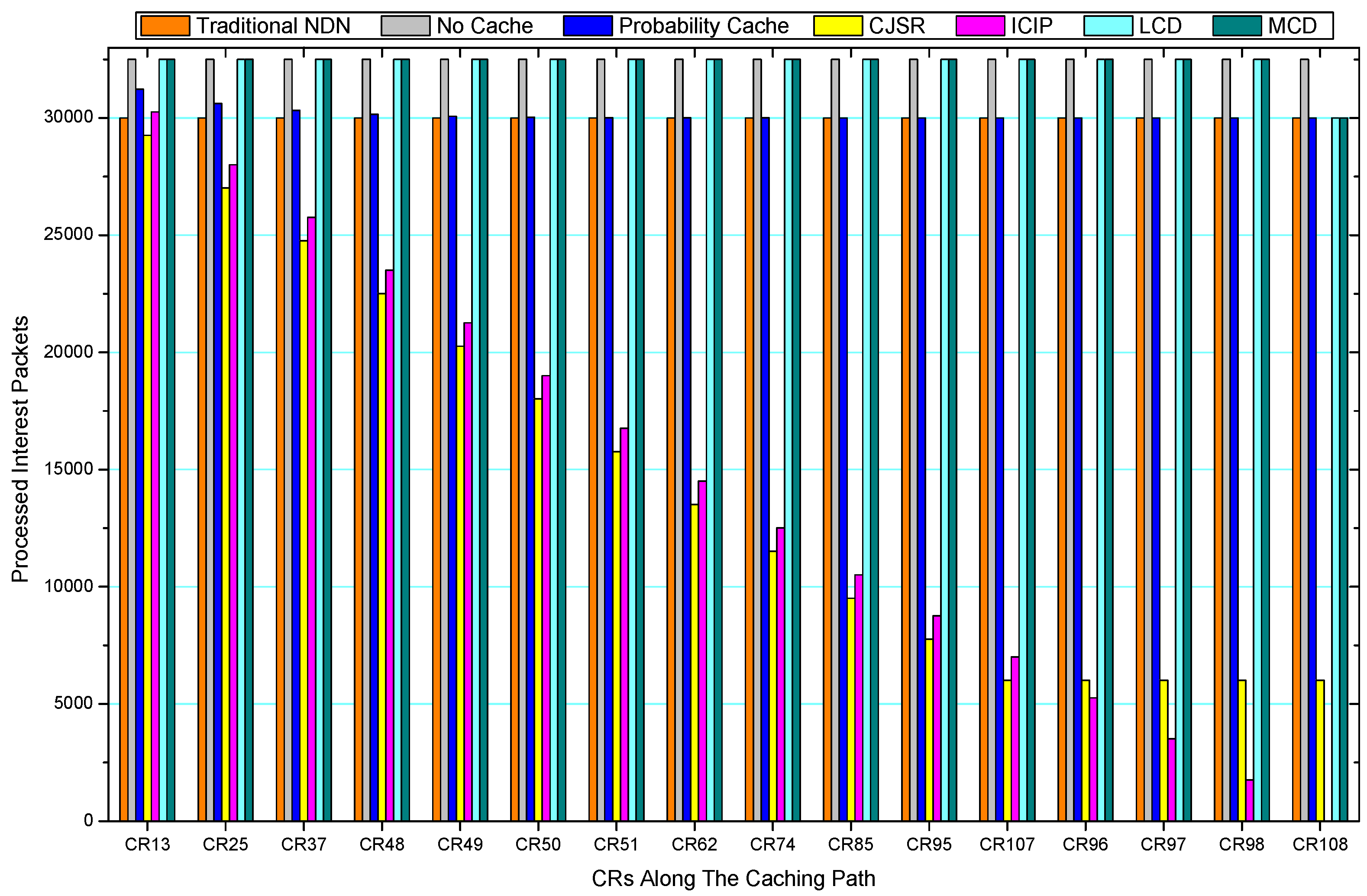Select the yellow CJSR bar at CR108
This screenshot has width=1367, height=896.
(1320, 750)
